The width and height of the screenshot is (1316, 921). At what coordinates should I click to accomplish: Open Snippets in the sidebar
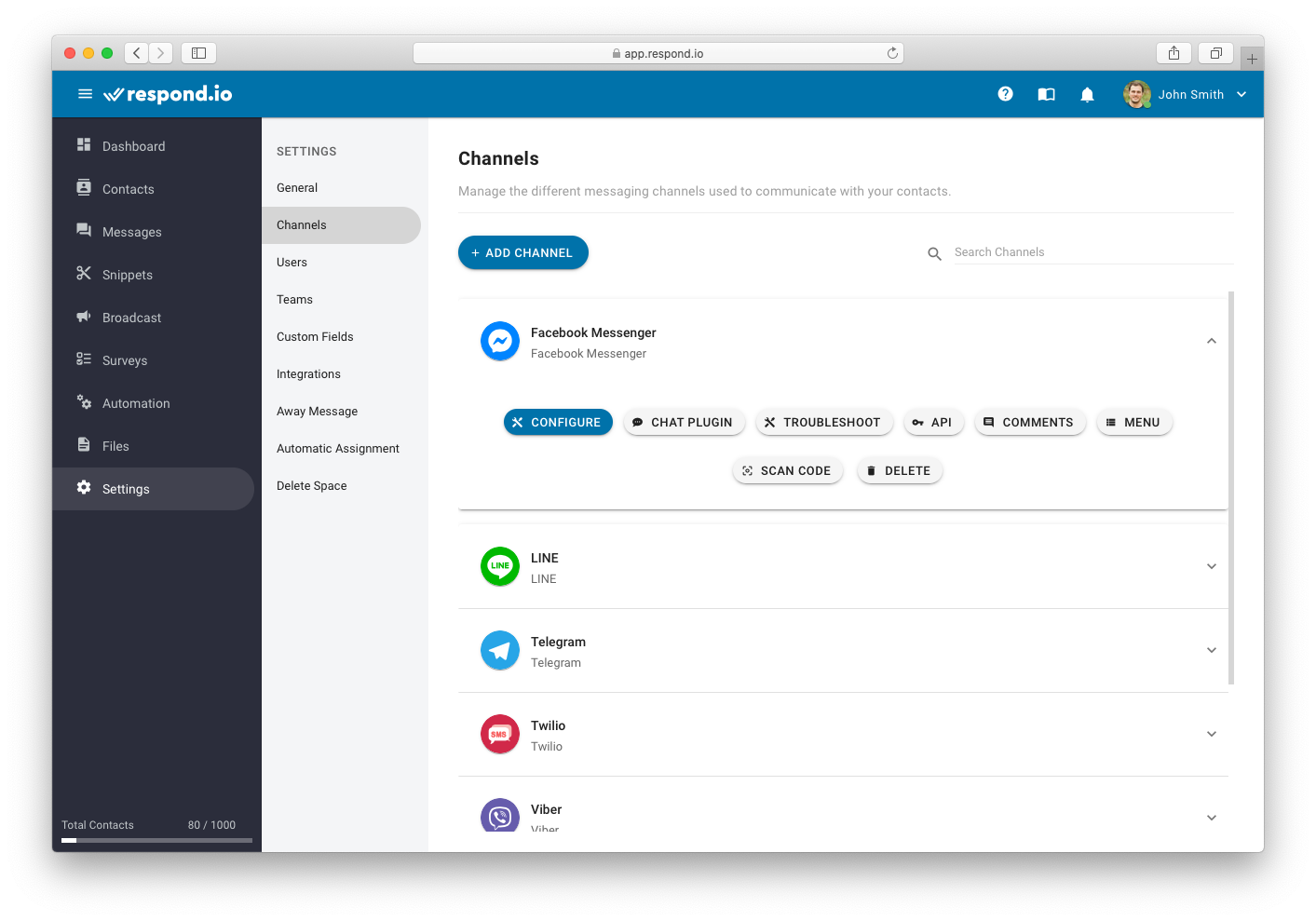[x=154, y=275]
